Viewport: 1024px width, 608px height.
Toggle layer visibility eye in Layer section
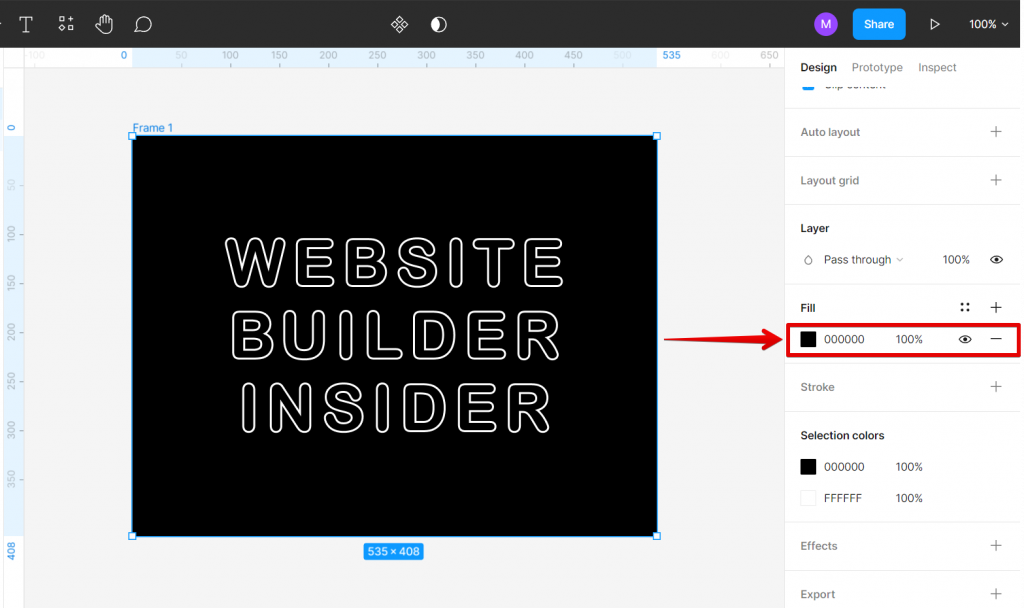click(996, 260)
